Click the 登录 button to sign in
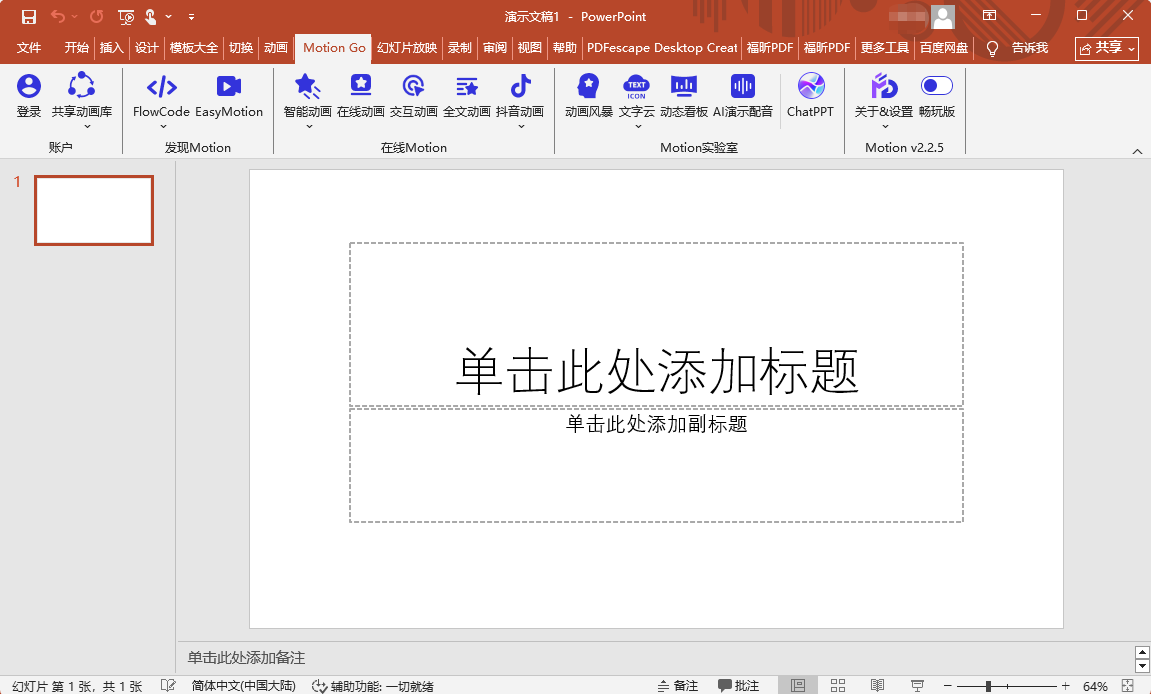The width and height of the screenshot is (1151, 694). (29, 95)
